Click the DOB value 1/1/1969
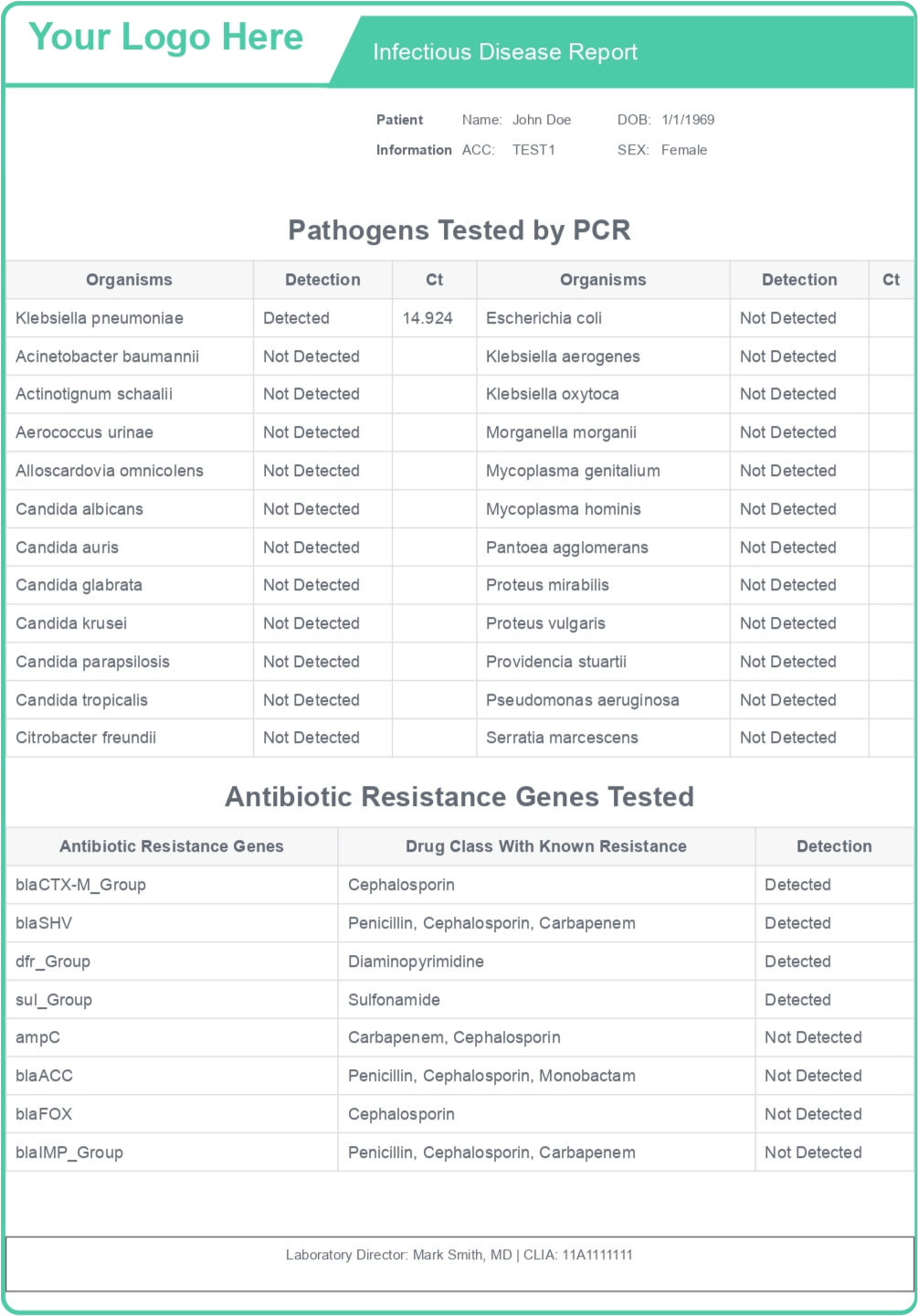 click(687, 120)
